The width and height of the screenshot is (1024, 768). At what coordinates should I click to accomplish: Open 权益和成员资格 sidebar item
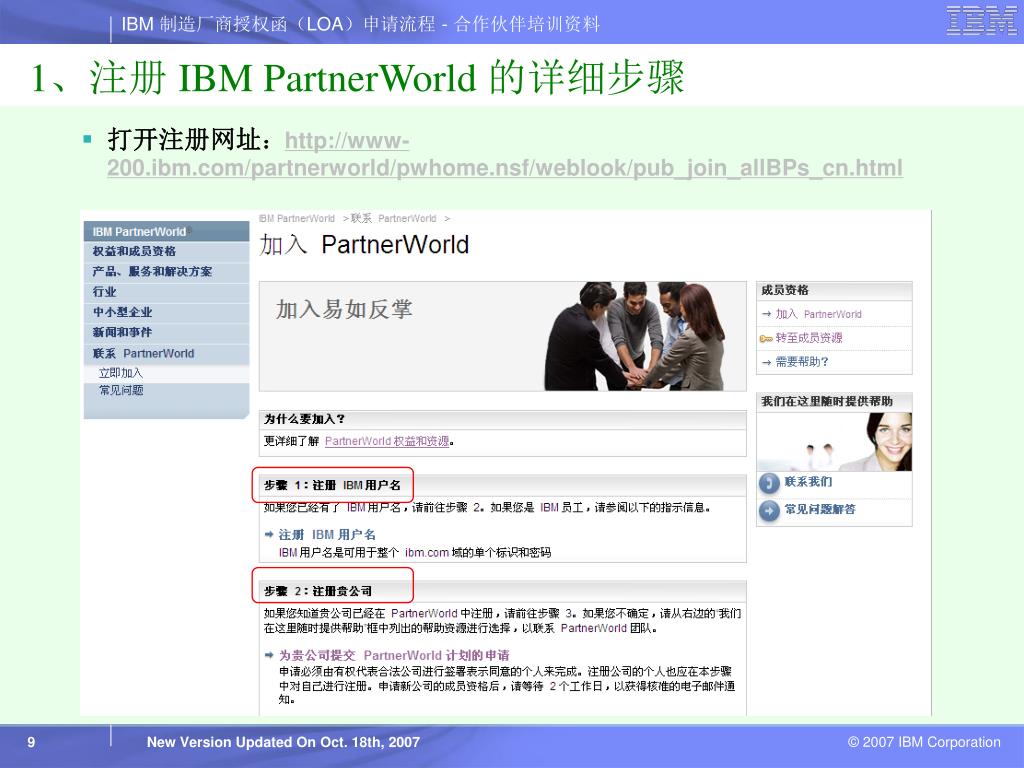coord(167,251)
